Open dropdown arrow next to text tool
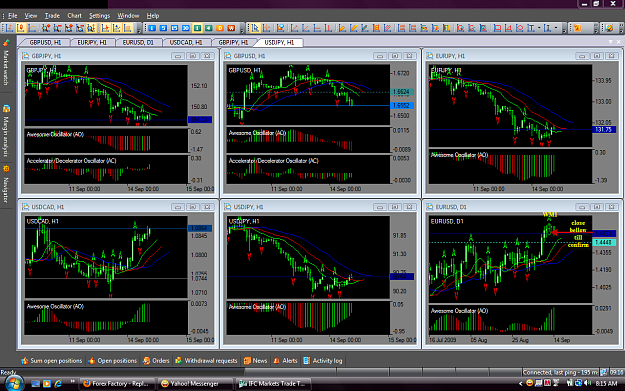 [x=539, y=28]
